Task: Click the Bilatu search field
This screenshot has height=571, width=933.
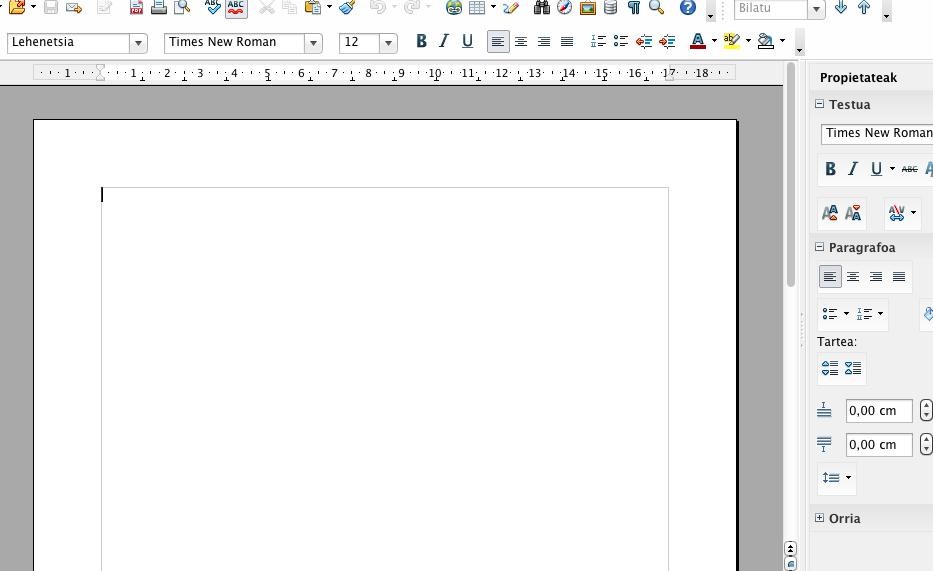Action: (771, 8)
